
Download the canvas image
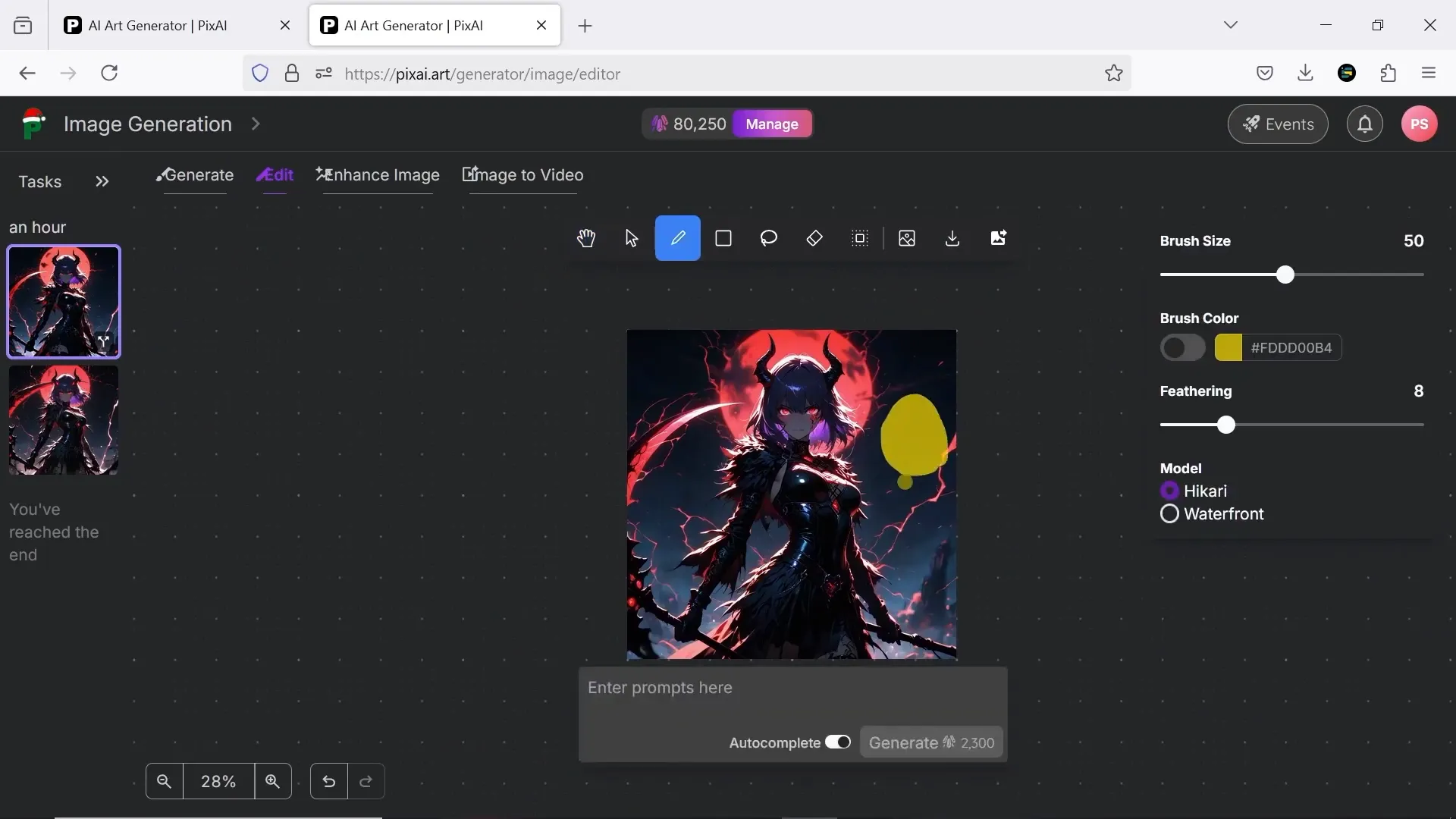952,238
